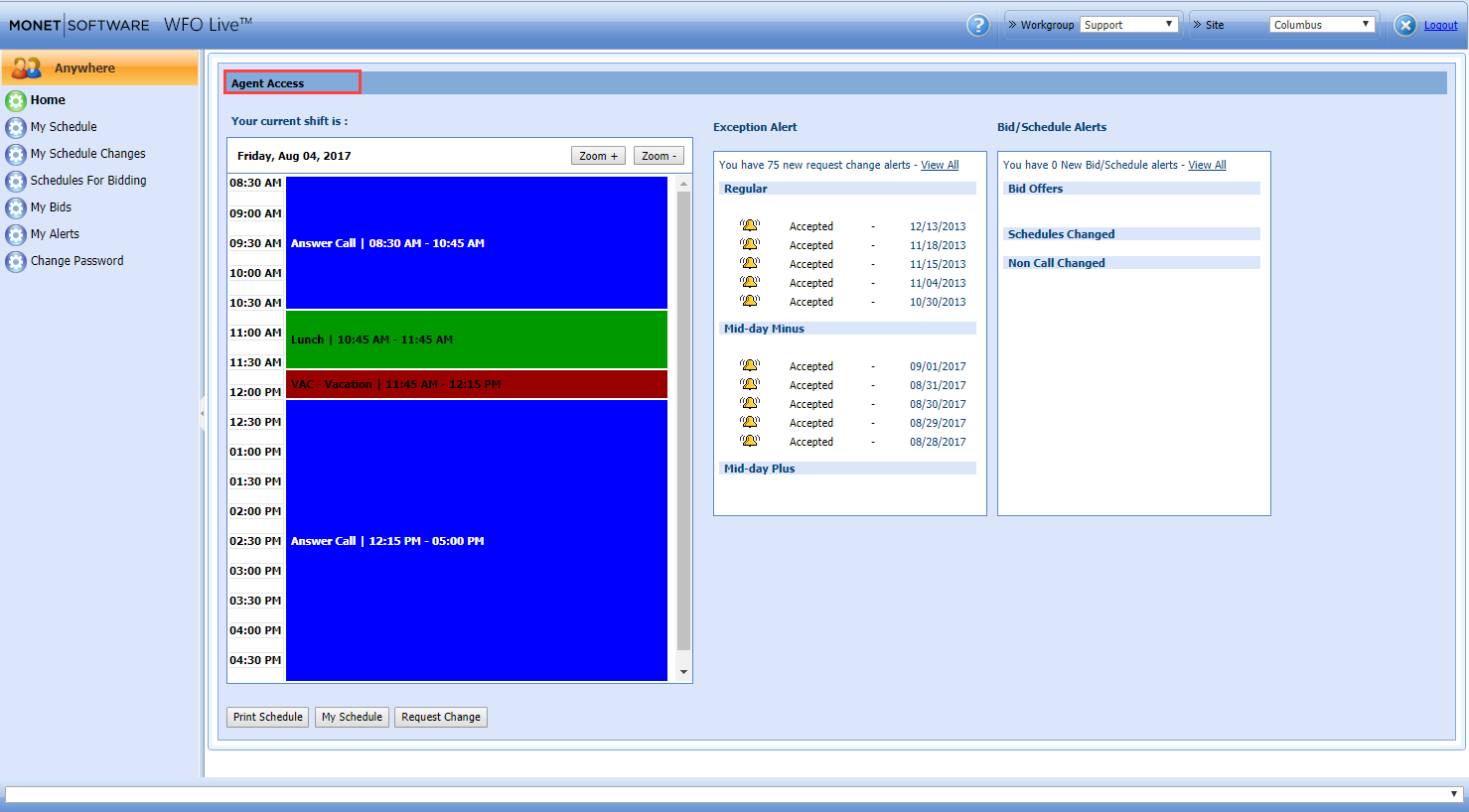The width and height of the screenshot is (1469, 812).
Task: Click View All link under Exception Alert
Action: pyautogui.click(x=940, y=165)
